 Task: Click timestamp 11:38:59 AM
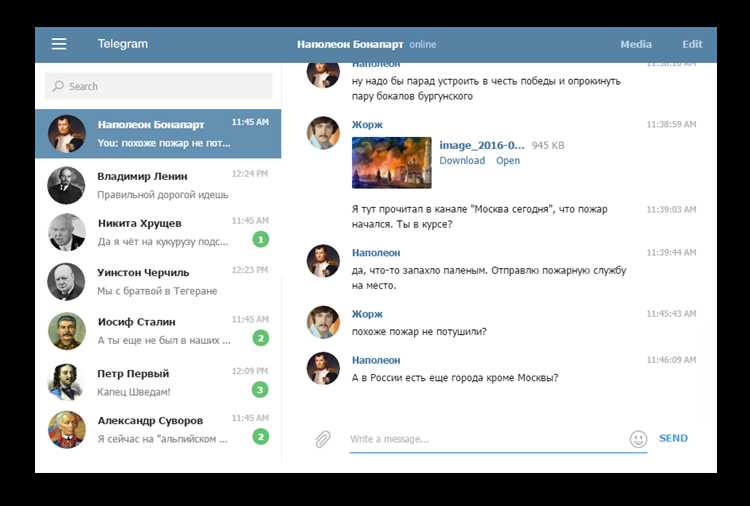[671, 124]
